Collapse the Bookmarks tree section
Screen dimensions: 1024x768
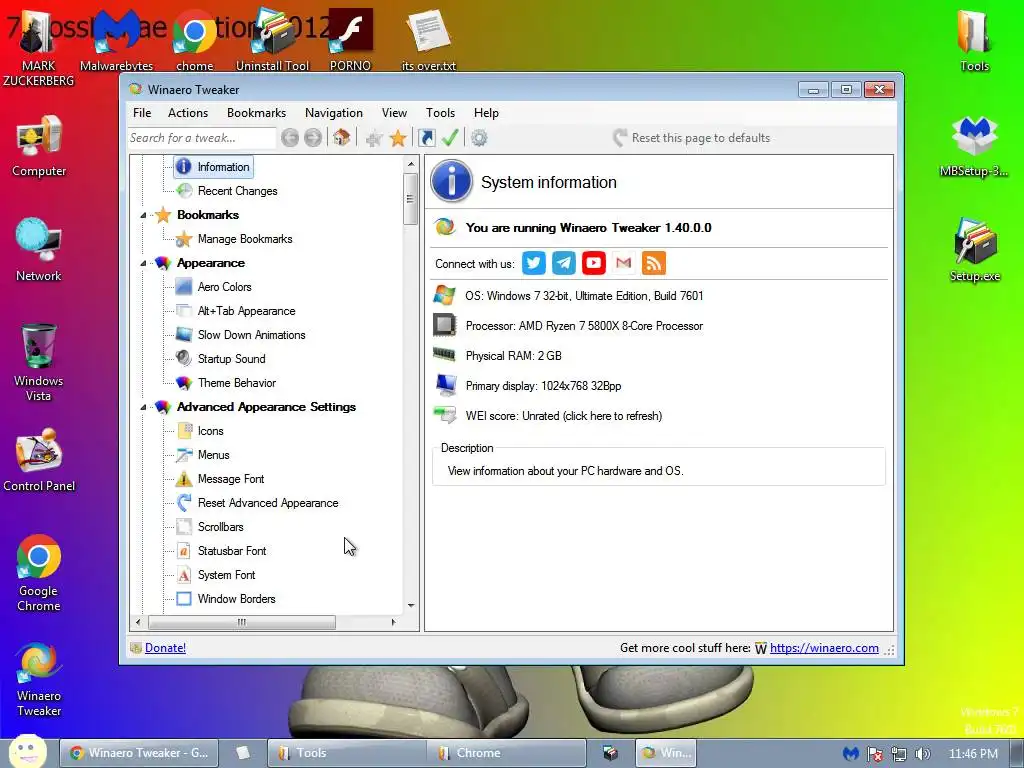[x=144, y=215]
